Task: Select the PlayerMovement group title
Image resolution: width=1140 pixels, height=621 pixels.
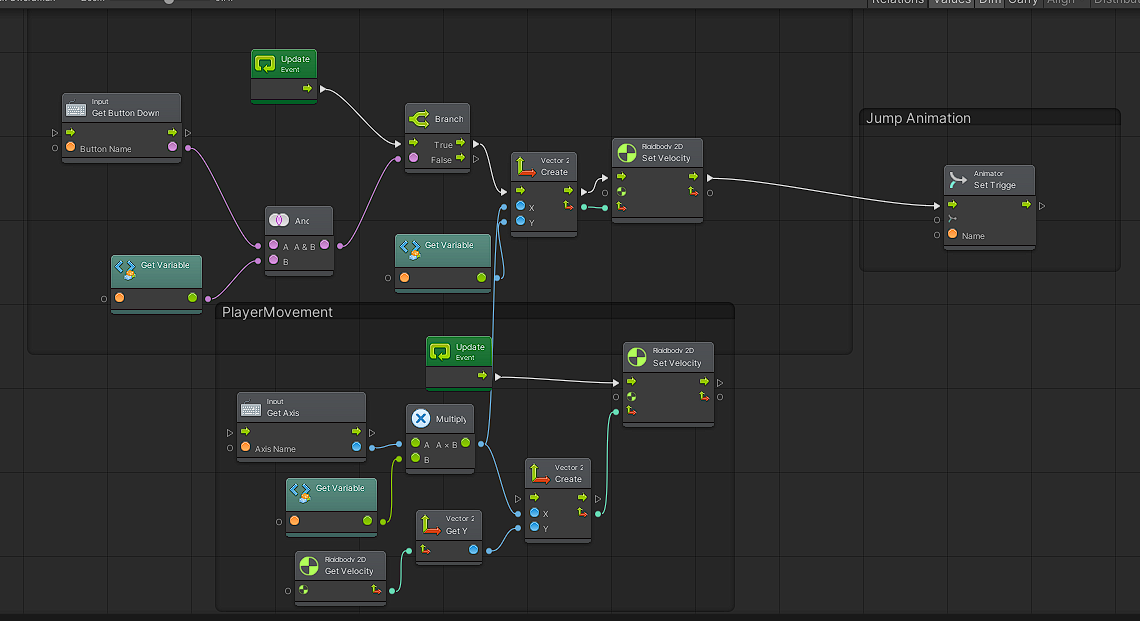Action: [x=277, y=312]
